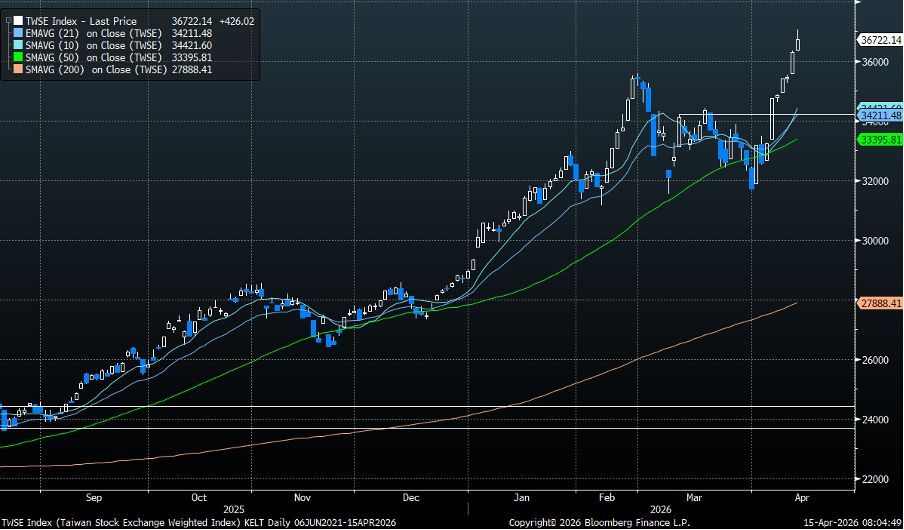Click the Apr month label on time axis

point(803,498)
